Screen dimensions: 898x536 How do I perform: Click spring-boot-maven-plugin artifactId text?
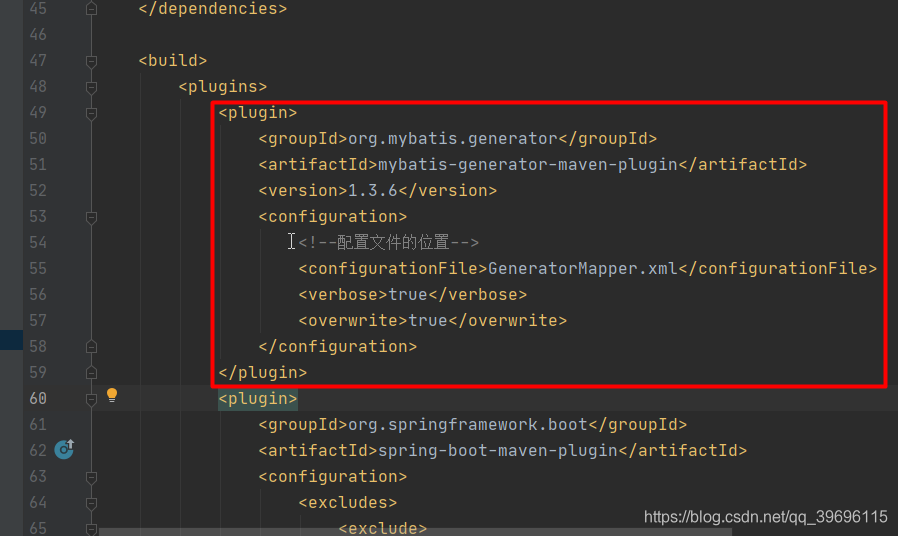pos(498,451)
